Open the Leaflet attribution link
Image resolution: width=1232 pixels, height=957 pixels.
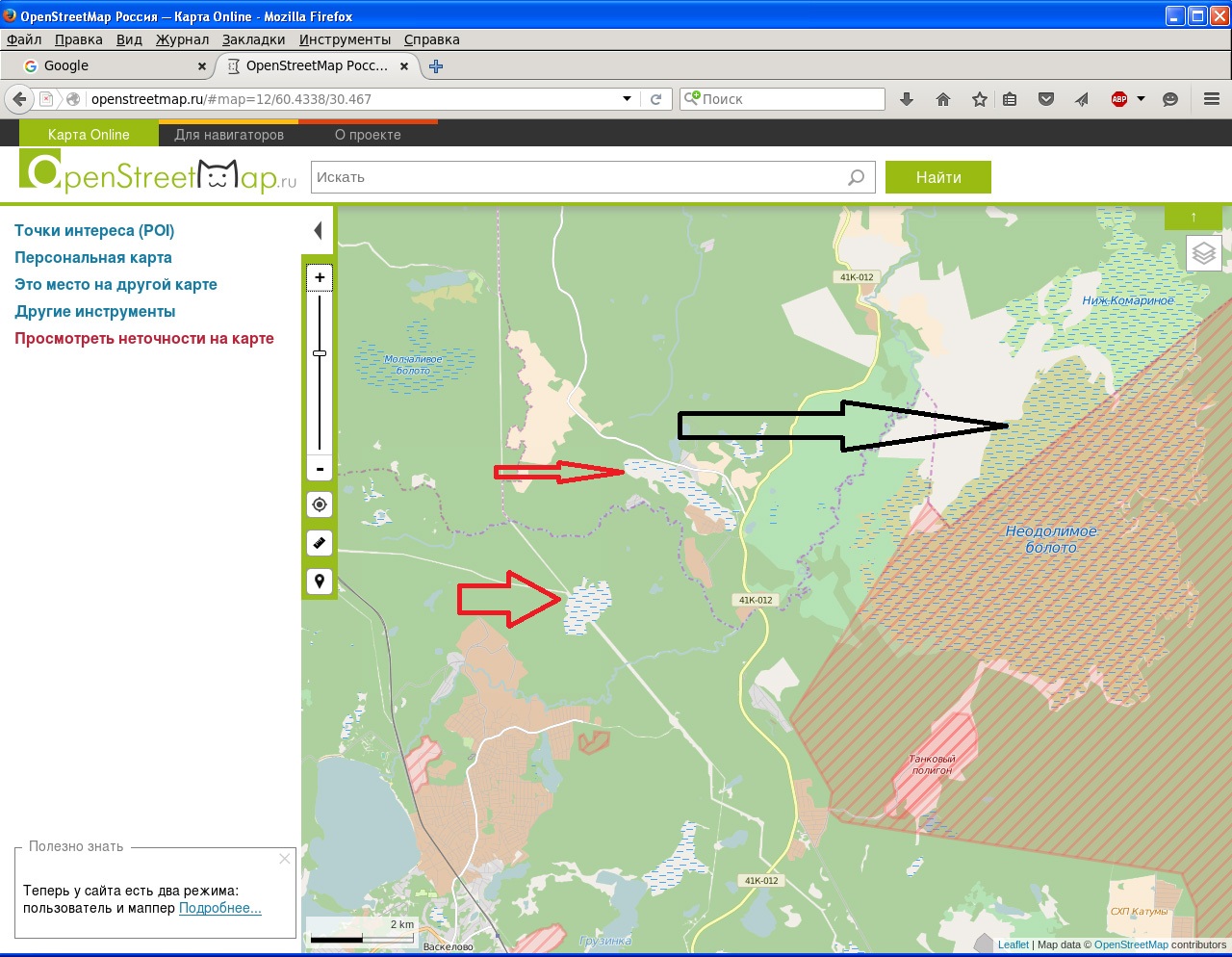(x=1014, y=944)
